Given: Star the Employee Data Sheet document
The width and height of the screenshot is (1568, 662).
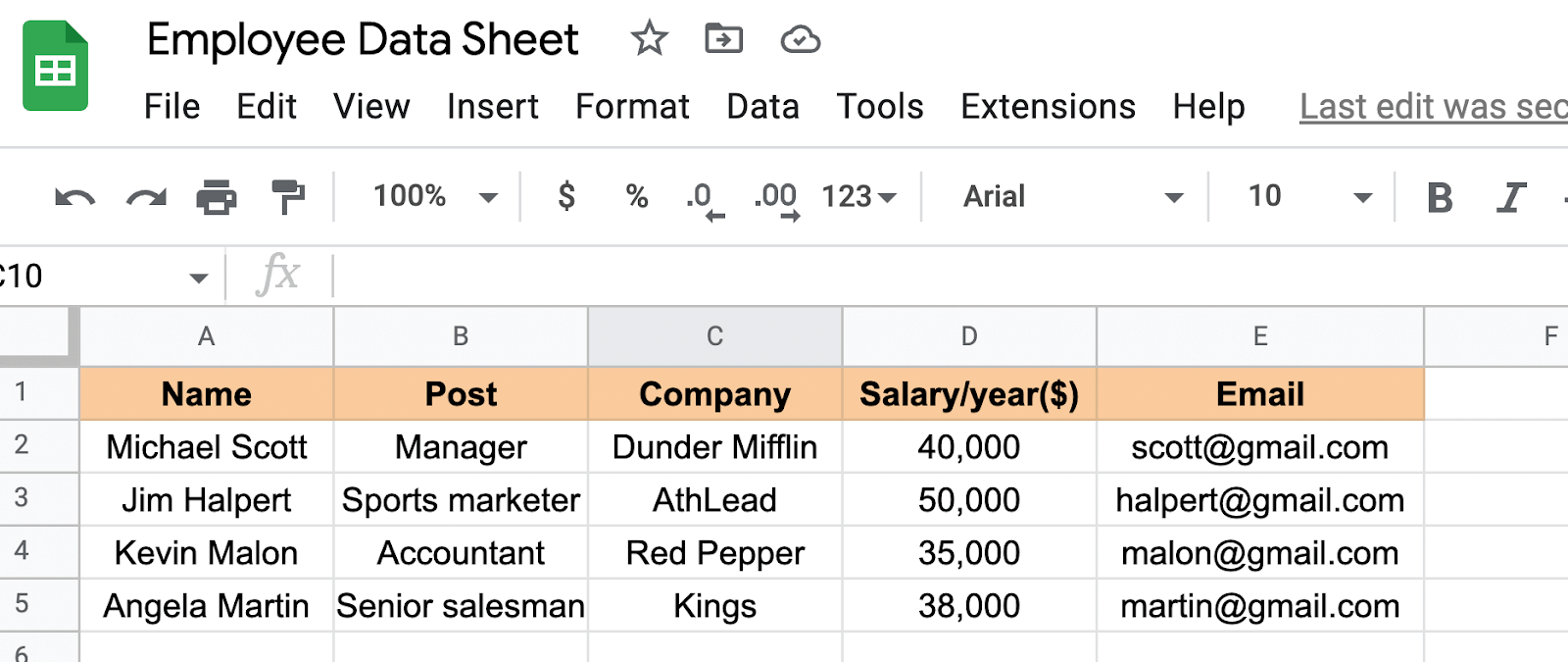Looking at the screenshot, I should point(649,39).
